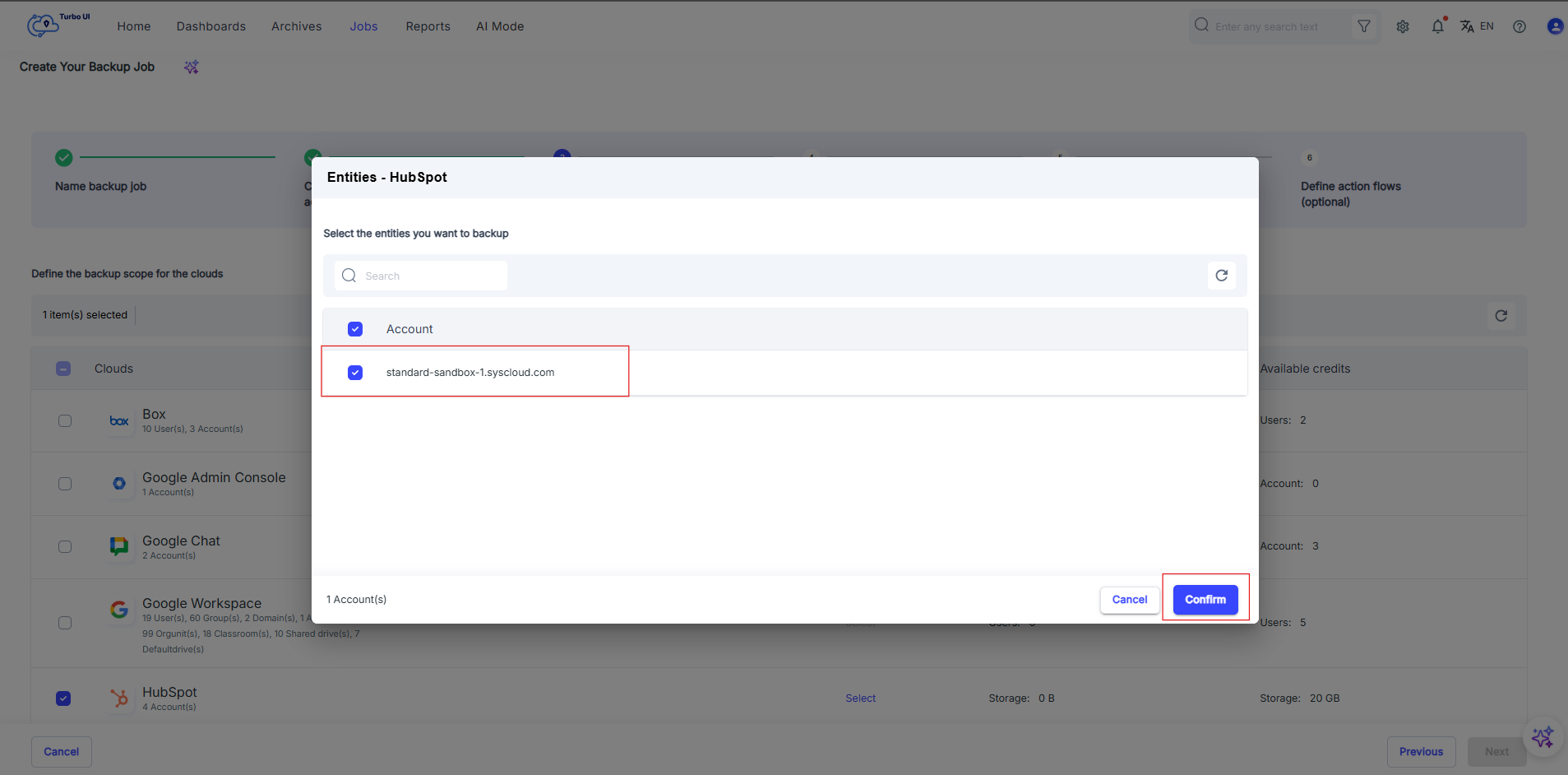This screenshot has width=1568, height=775.
Task: Open settings gear in top bar
Action: point(1403,26)
